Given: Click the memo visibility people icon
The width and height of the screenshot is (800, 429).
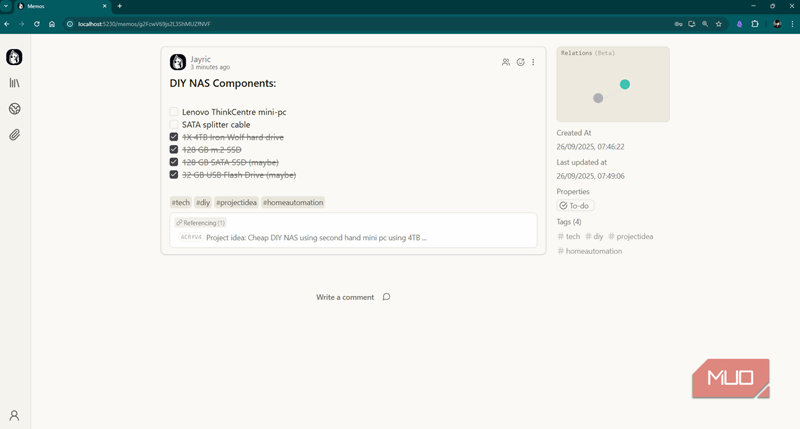Looking at the screenshot, I should click(x=506, y=62).
